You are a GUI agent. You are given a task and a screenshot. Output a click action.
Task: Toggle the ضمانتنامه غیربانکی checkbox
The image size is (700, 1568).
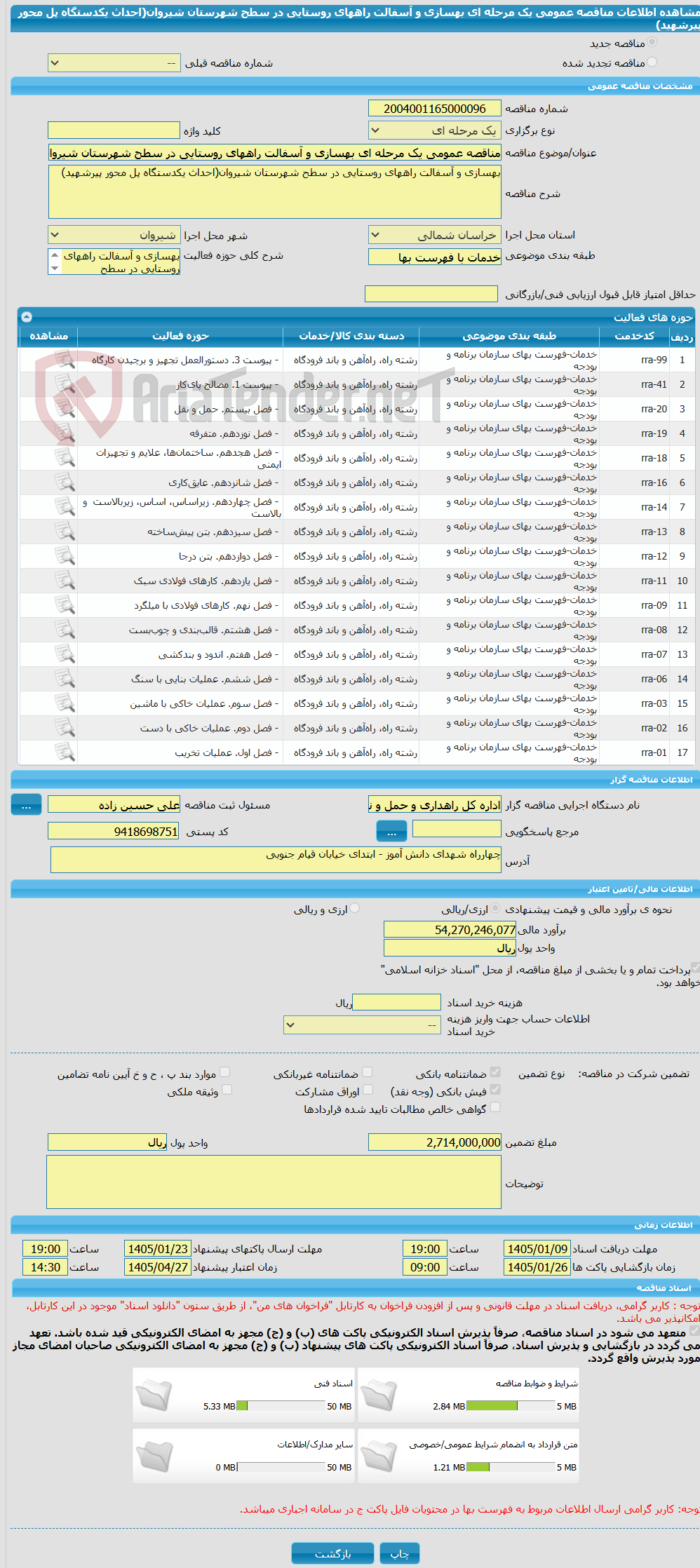tap(367, 1072)
